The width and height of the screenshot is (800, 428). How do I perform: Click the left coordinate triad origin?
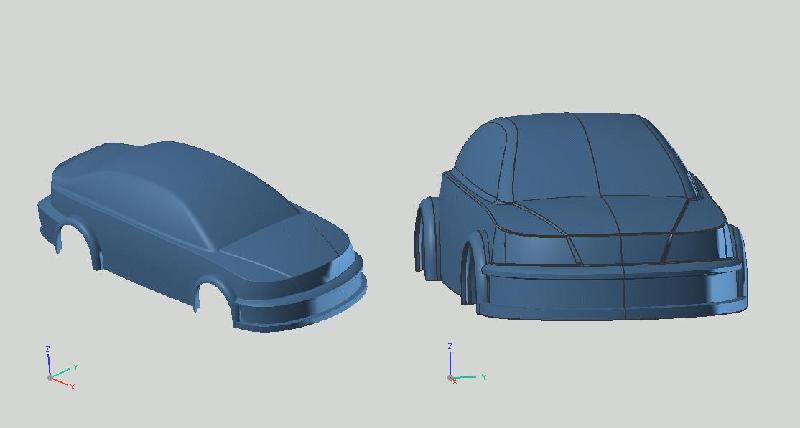point(50,377)
